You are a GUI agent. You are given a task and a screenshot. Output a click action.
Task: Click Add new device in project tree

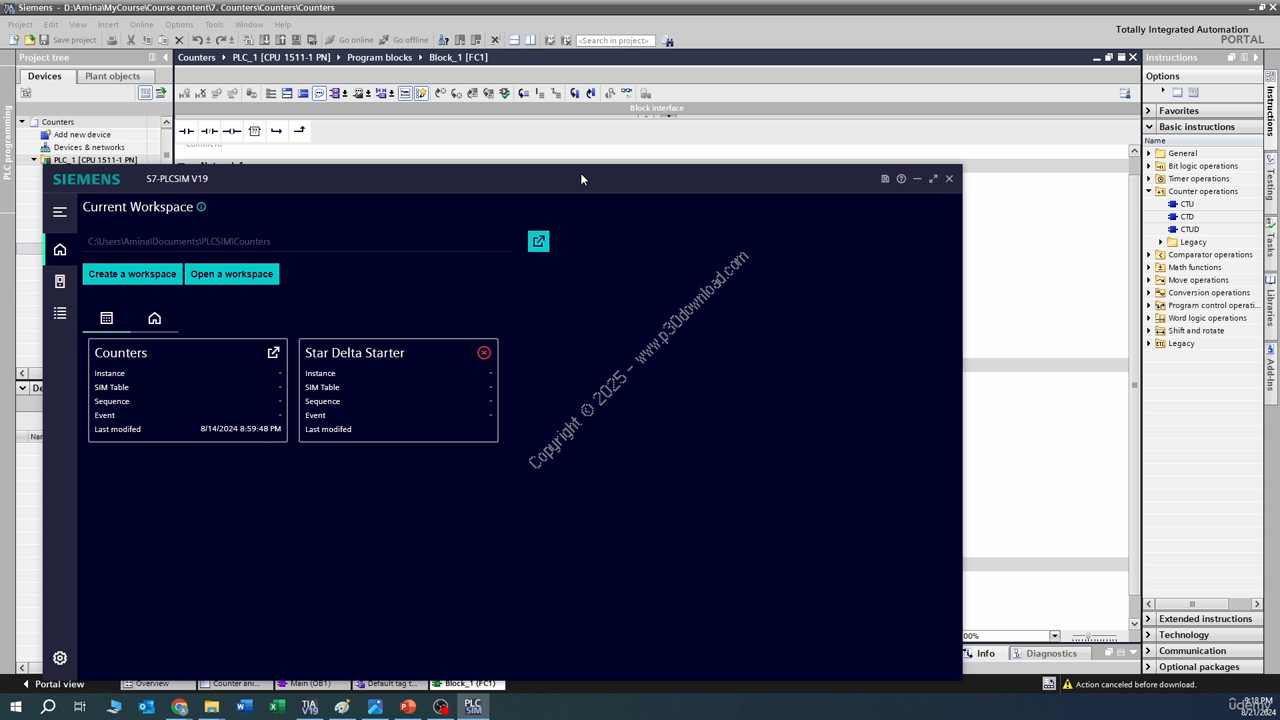[82, 134]
